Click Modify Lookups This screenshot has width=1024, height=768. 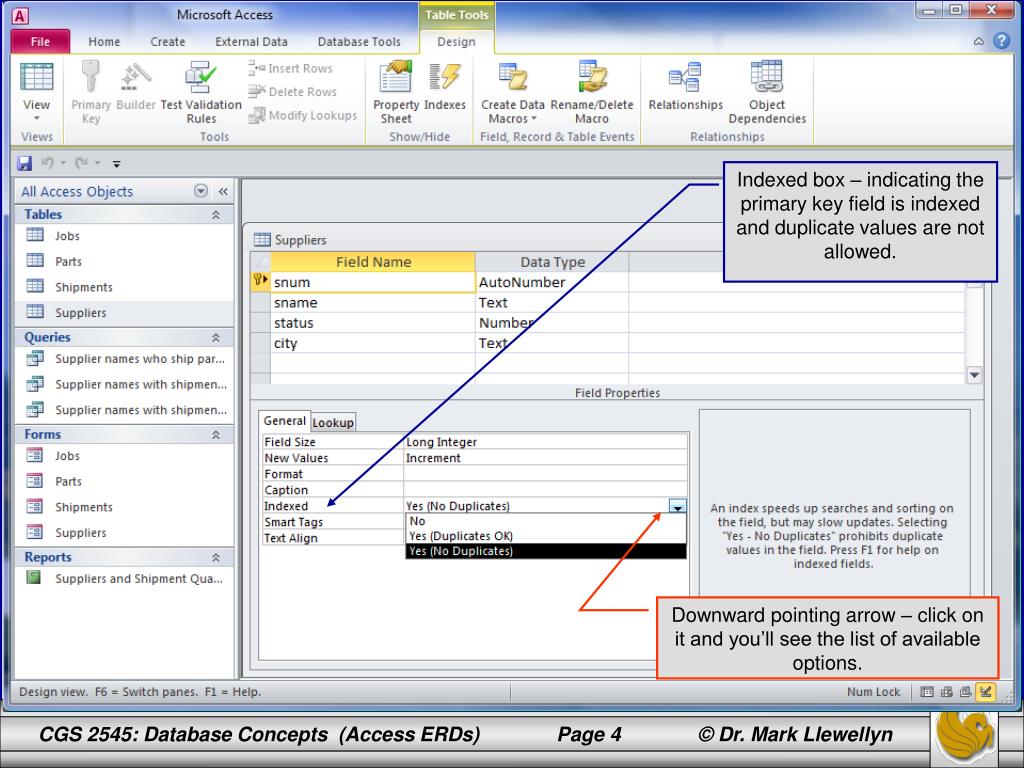pos(302,116)
